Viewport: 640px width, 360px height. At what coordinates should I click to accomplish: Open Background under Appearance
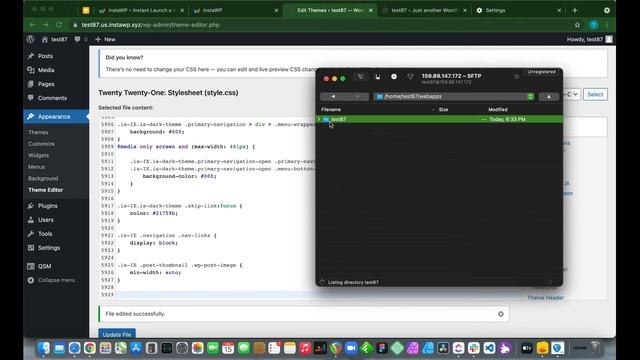click(43, 178)
